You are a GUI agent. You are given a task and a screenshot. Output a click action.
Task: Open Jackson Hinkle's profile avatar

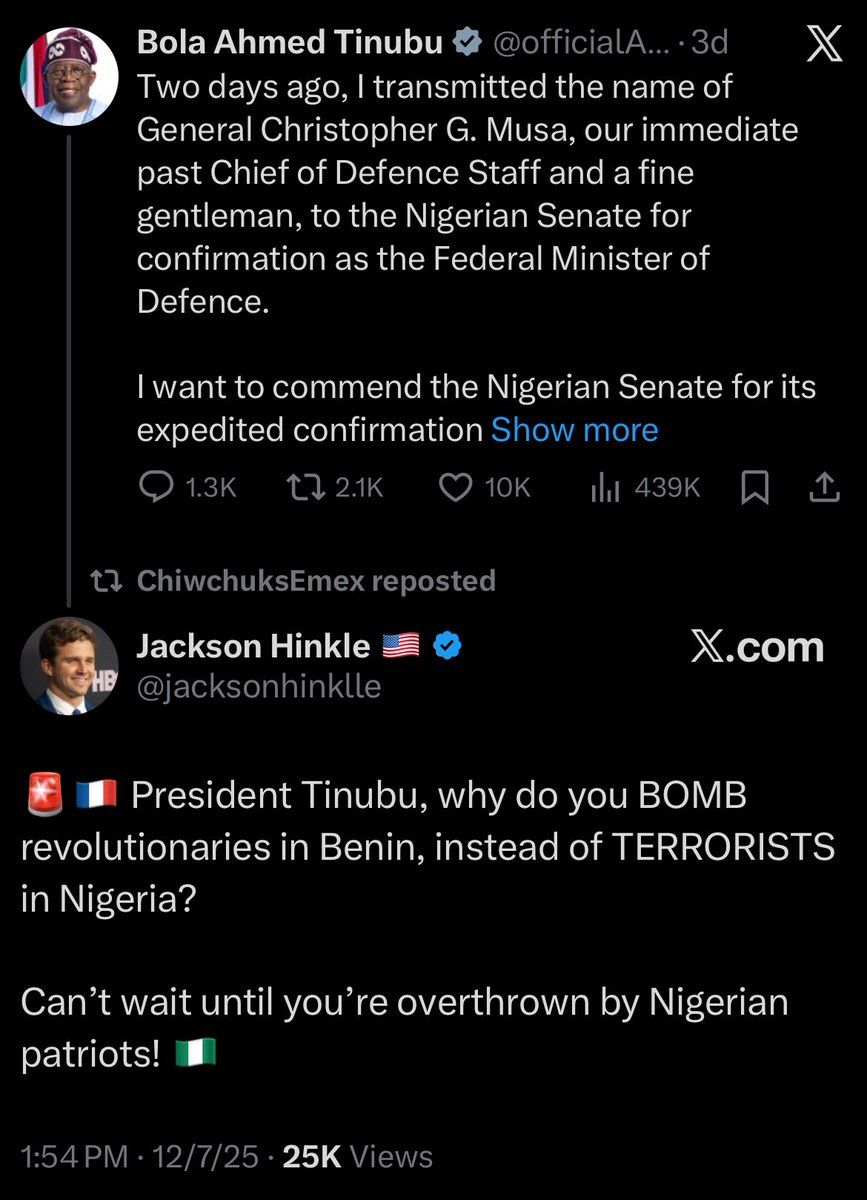pyautogui.click(x=67, y=665)
